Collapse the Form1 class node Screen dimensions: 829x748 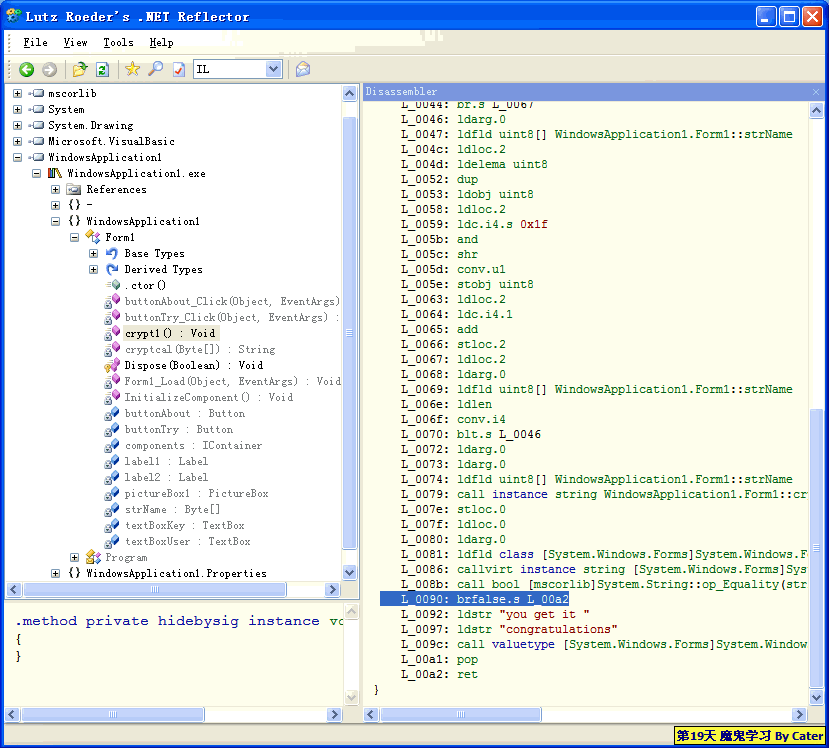click(x=75, y=237)
